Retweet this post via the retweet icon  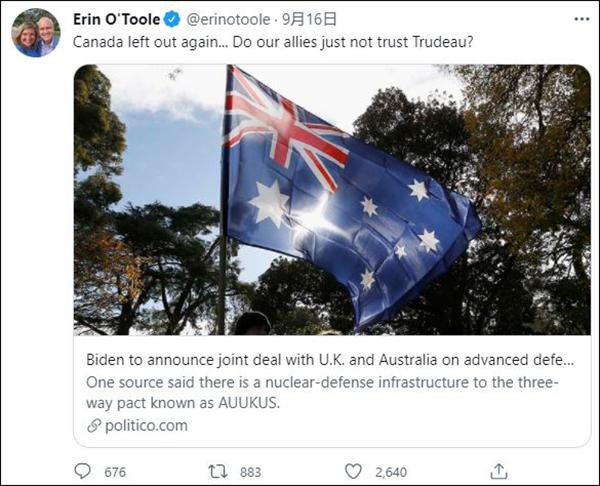[x=217, y=471]
